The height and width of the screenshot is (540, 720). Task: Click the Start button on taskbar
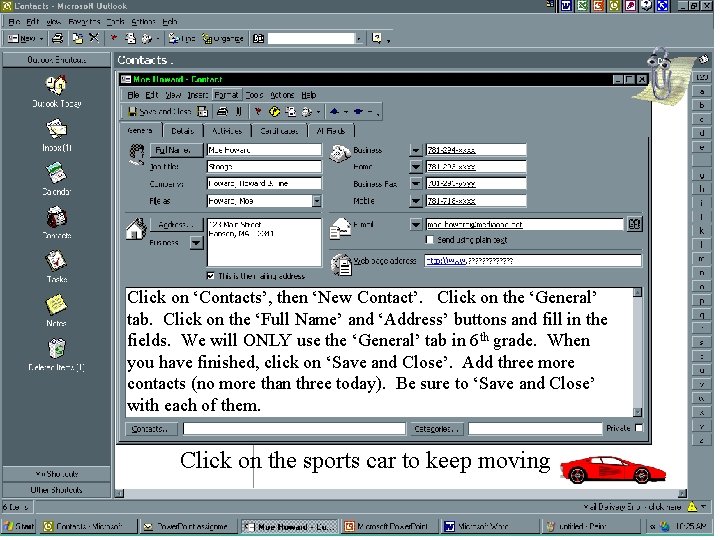(19, 527)
